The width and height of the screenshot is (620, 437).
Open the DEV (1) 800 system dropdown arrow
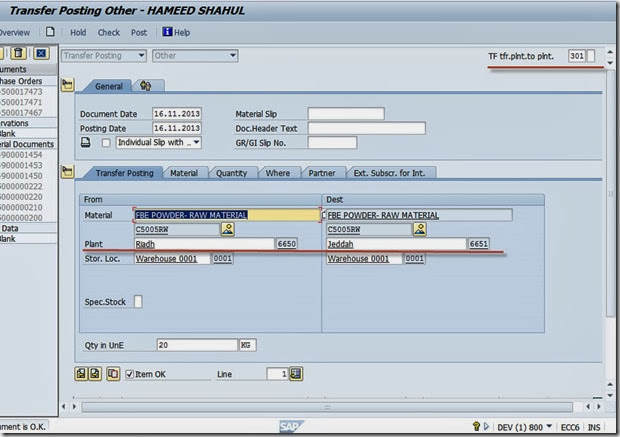(549, 426)
